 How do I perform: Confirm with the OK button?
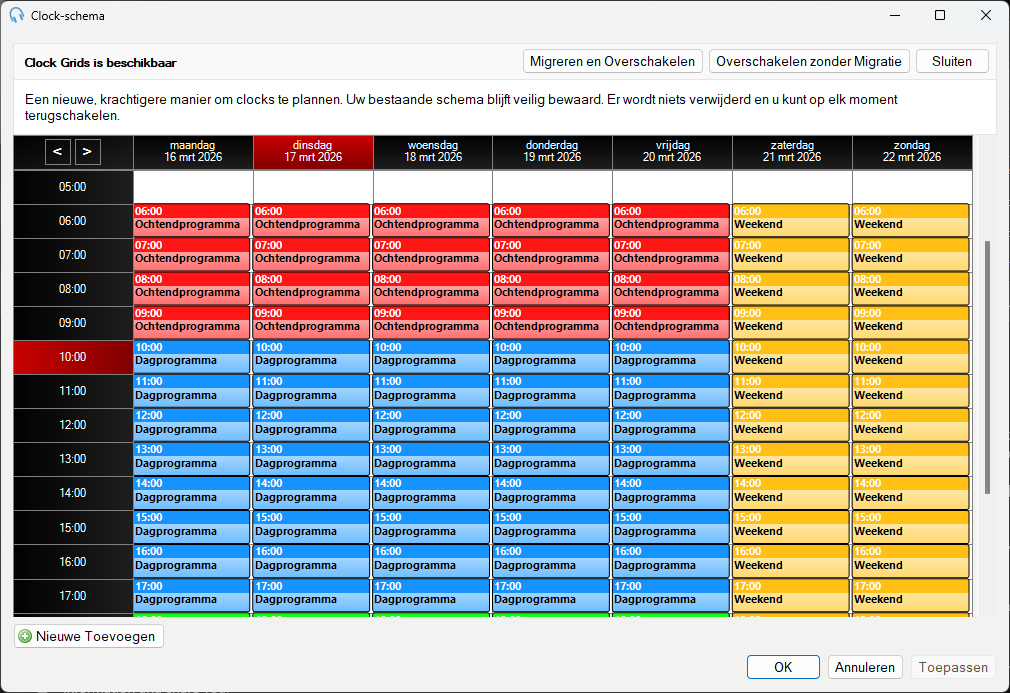[x=783, y=667]
